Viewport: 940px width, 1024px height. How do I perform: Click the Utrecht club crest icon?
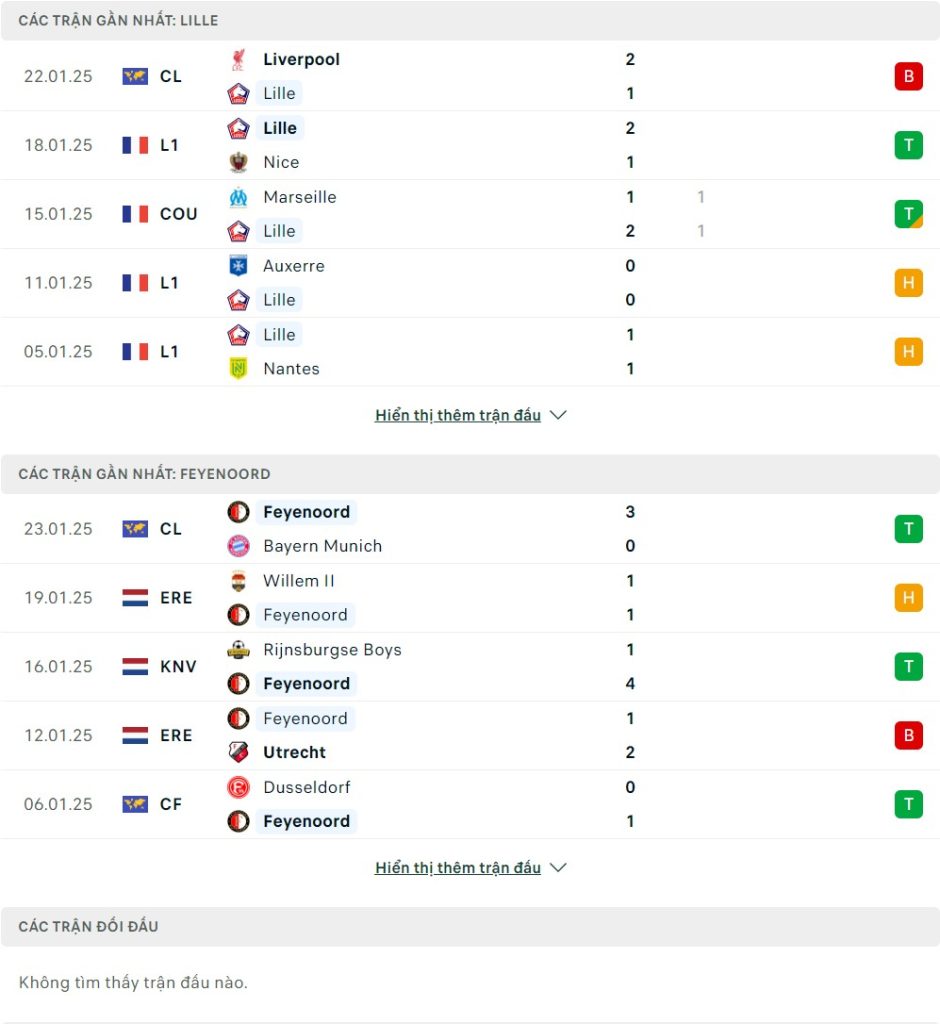click(238, 752)
